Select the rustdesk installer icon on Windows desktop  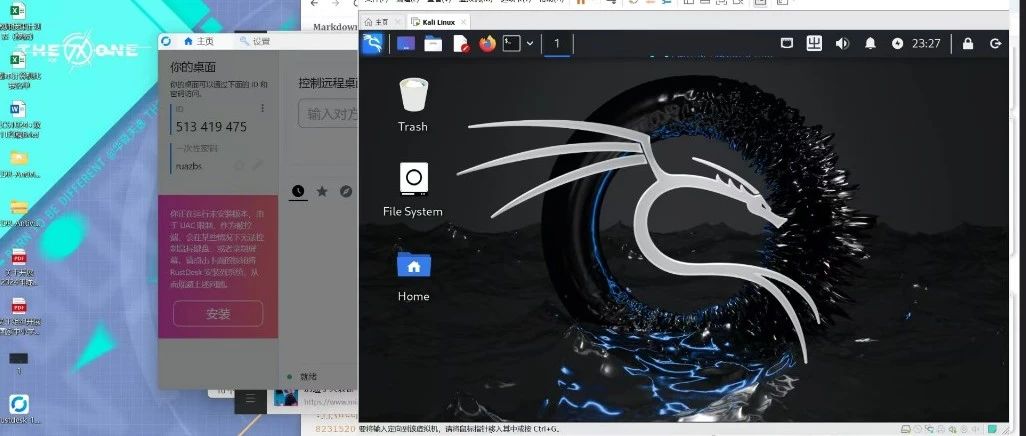coord(19,409)
